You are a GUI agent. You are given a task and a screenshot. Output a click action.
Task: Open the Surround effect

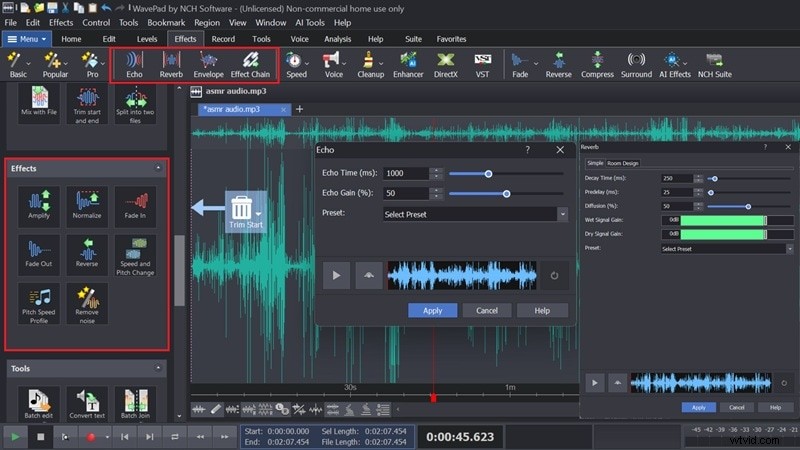click(636, 65)
